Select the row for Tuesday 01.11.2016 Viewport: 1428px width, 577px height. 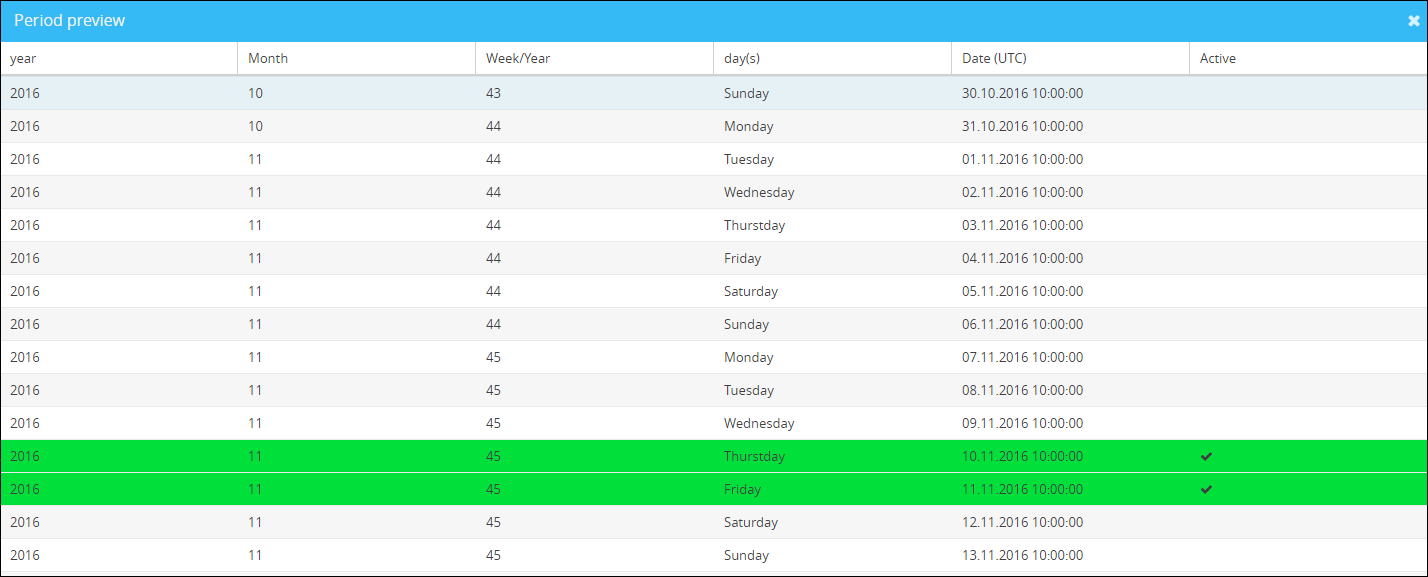click(749, 159)
